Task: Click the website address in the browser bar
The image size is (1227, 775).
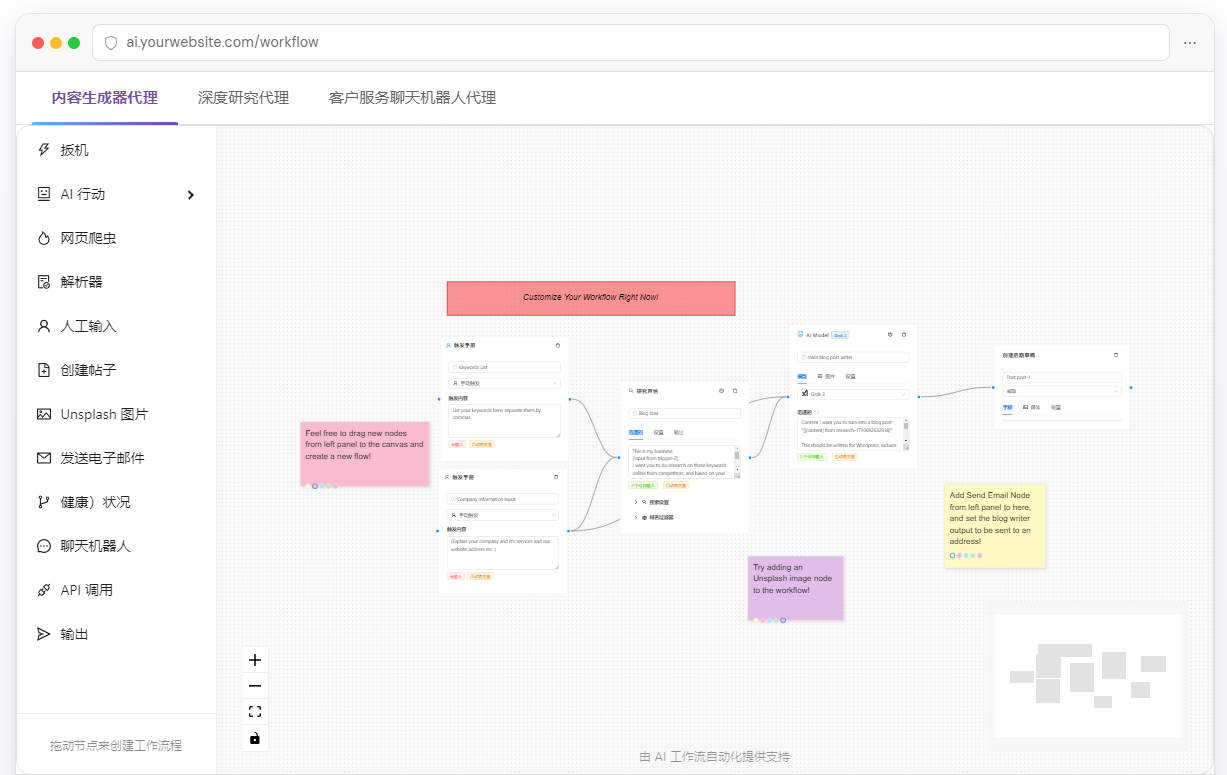Action: coord(222,42)
